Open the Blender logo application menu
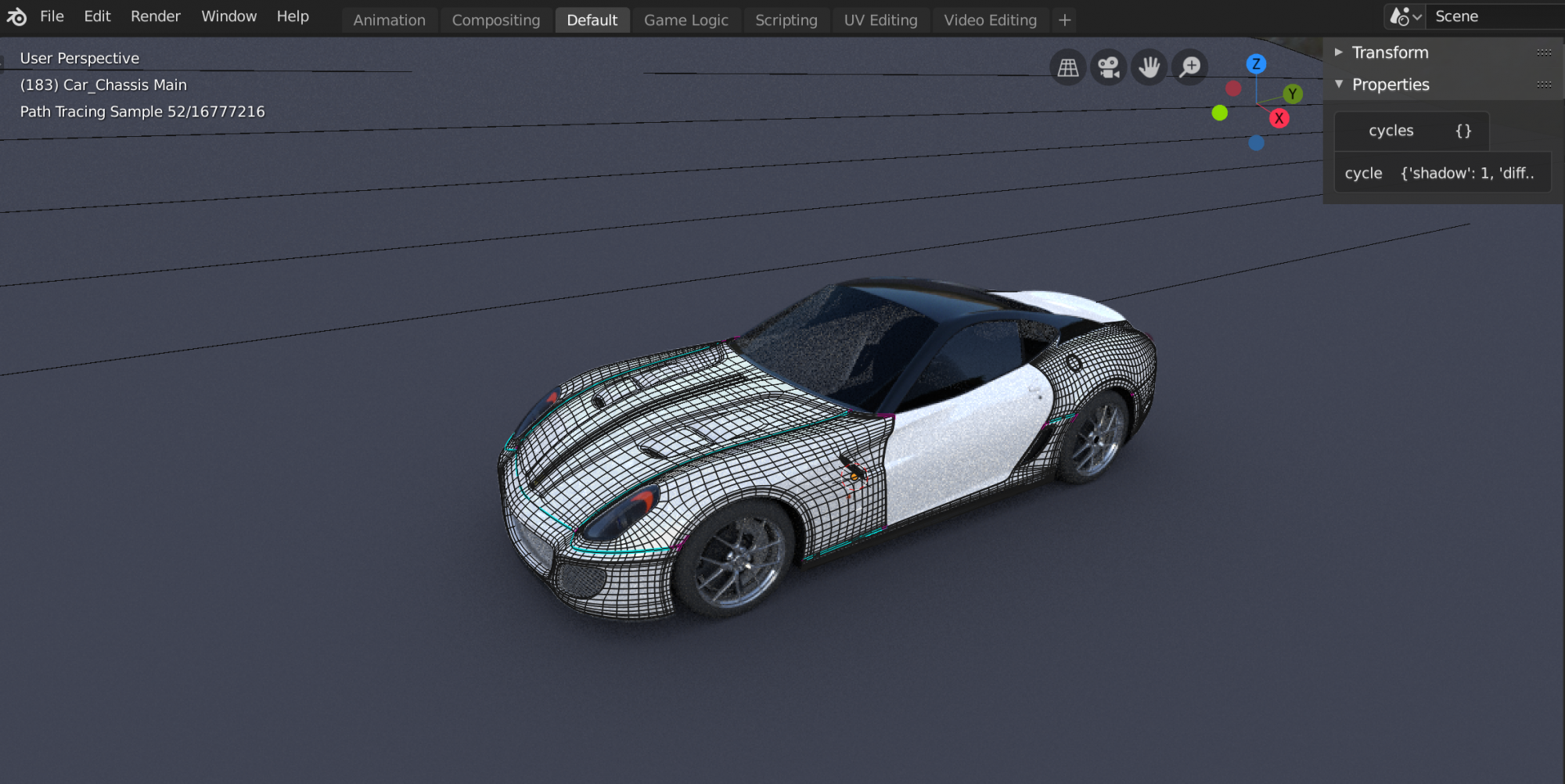This screenshot has height=784, width=1565. (x=16, y=16)
